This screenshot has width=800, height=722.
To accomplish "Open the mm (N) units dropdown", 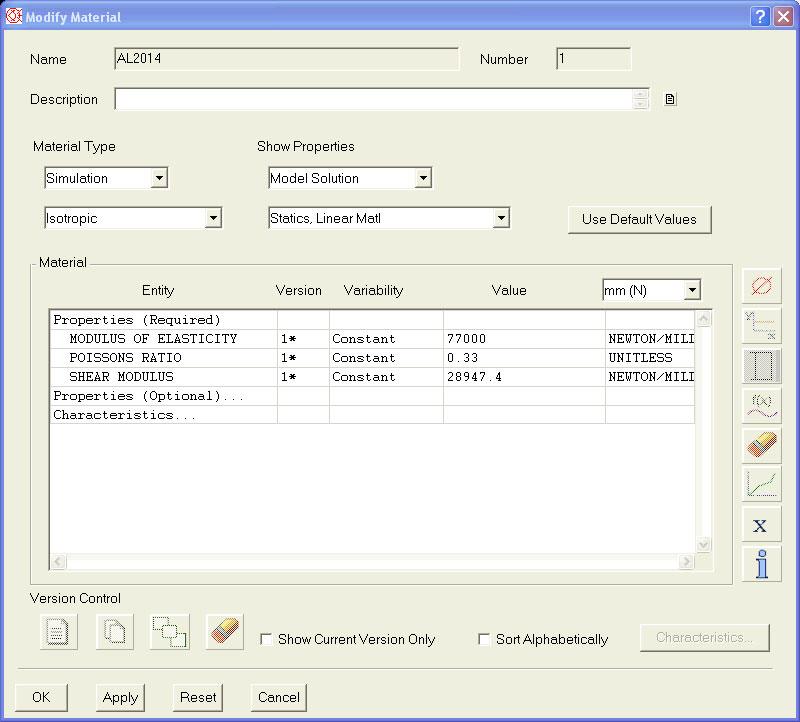I will point(692,290).
